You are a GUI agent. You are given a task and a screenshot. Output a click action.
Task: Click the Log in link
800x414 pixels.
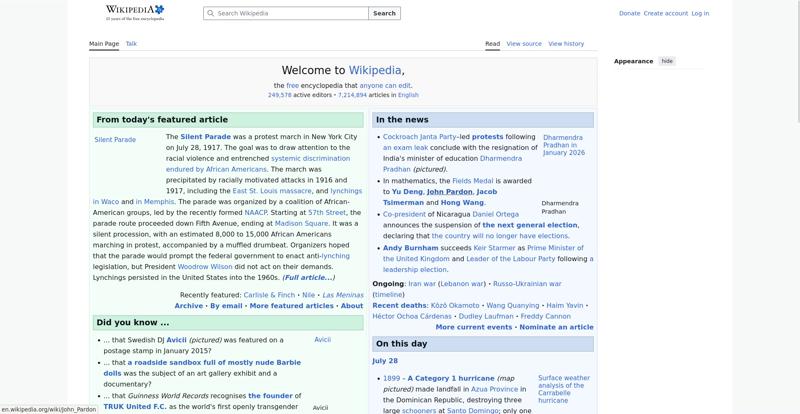(x=700, y=13)
